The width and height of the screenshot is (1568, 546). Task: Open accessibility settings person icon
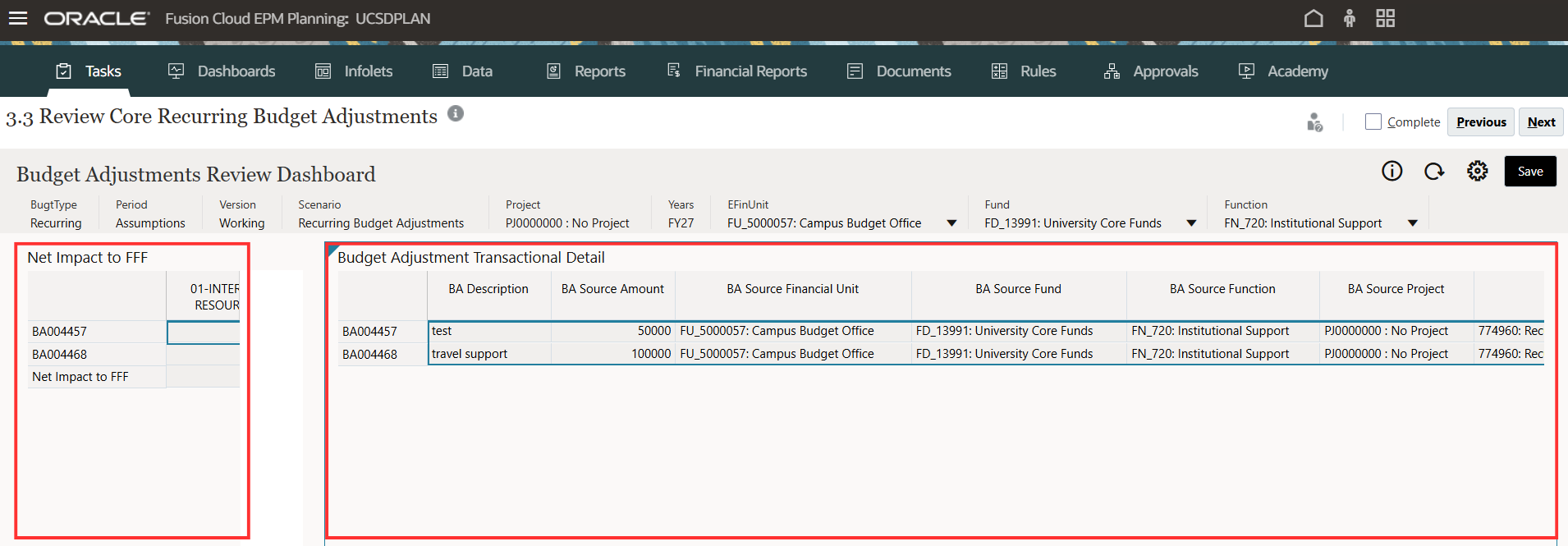click(x=1350, y=18)
